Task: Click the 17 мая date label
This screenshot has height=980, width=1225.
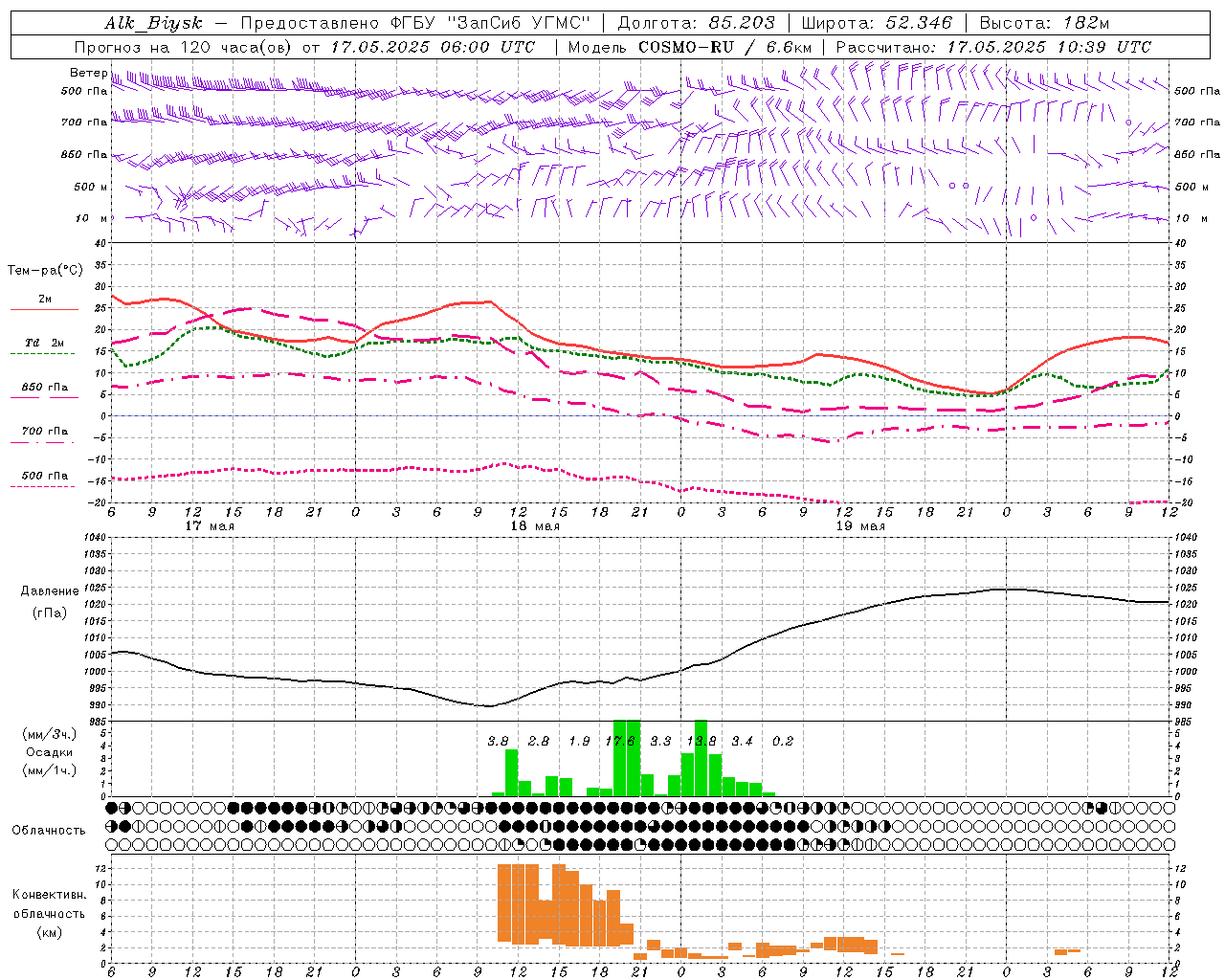Action: coord(209,526)
